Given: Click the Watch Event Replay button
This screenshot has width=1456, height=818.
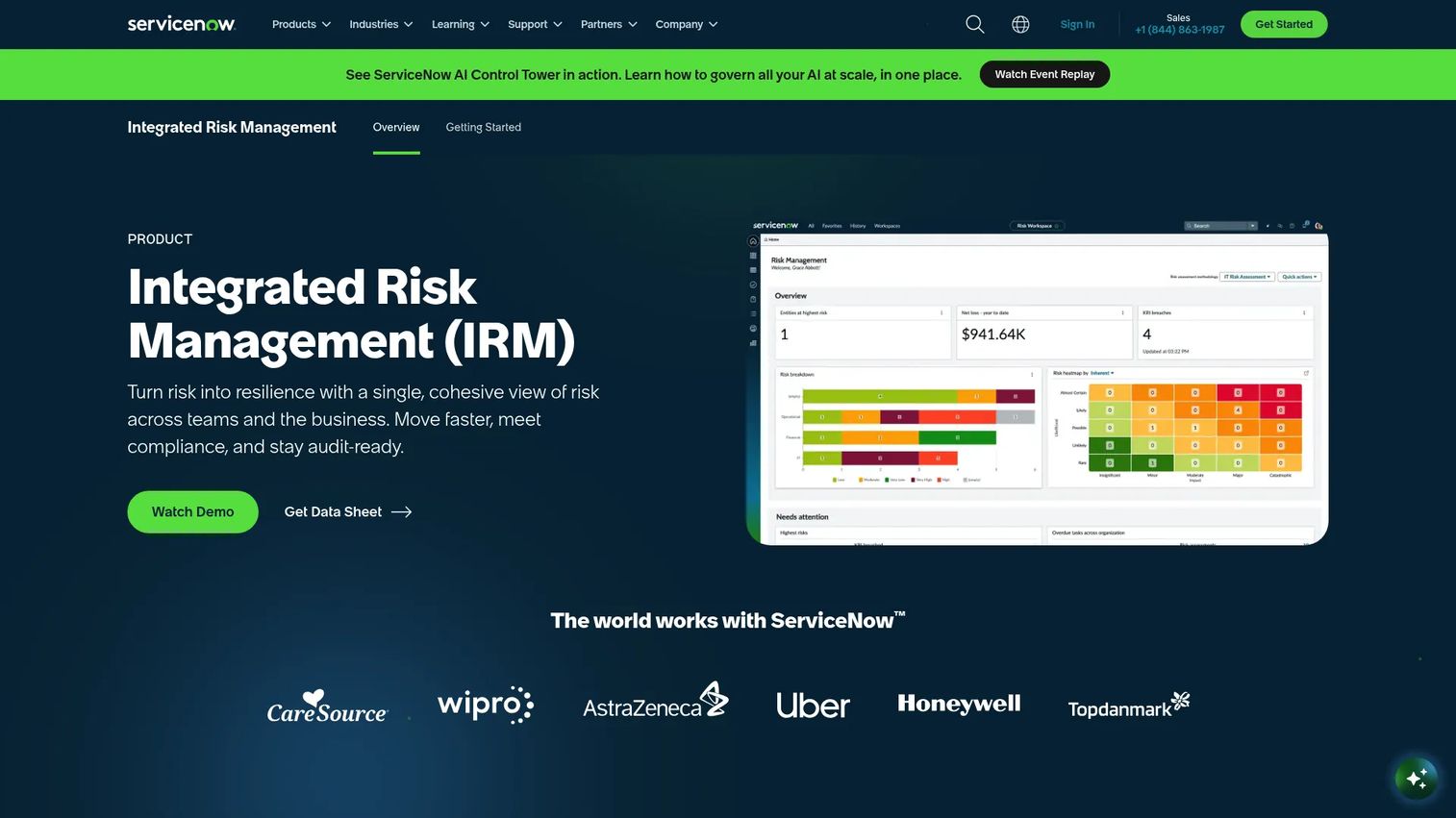Looking at the screenshot, I should pyautogui.click(x=1044, y=74).
